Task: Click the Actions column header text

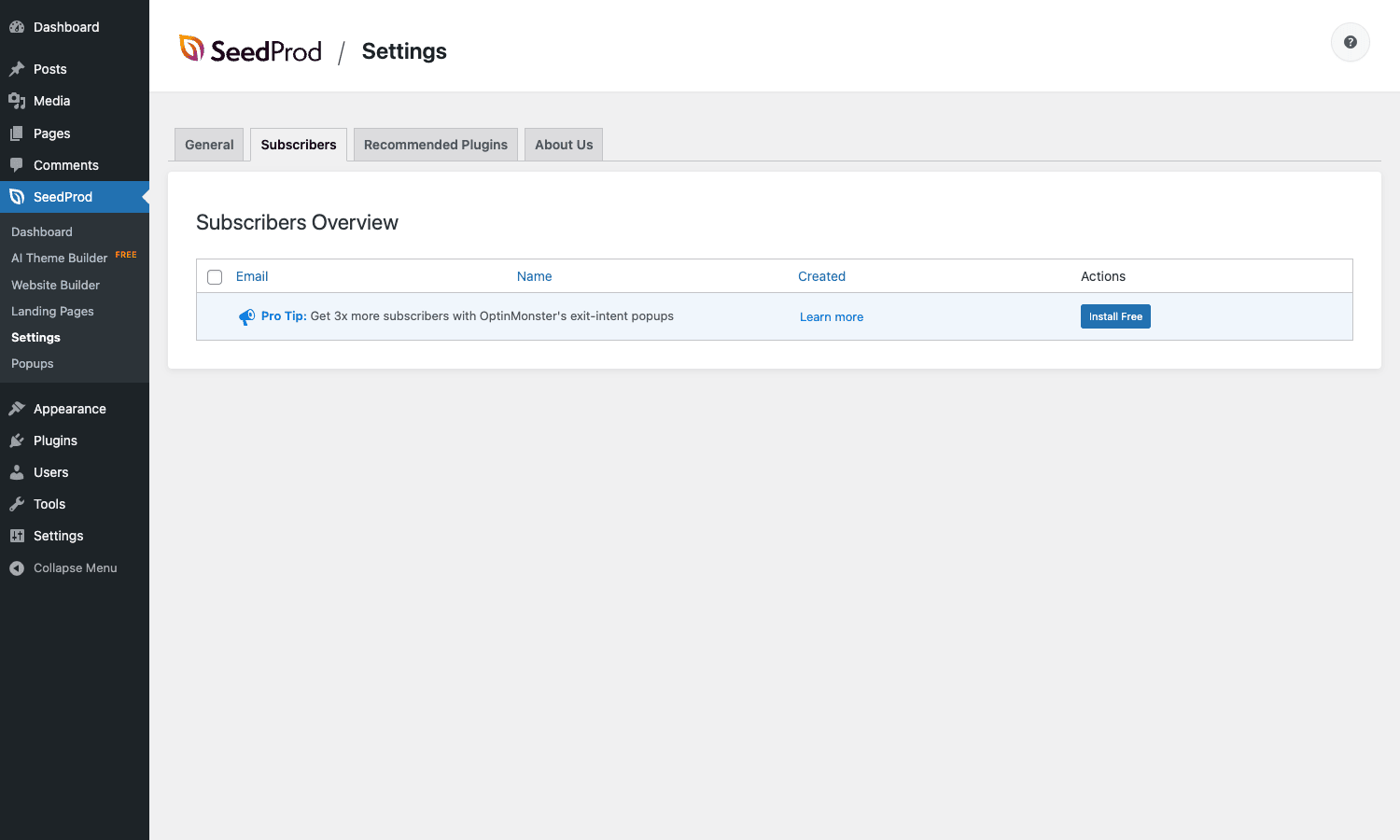Action: click(1103, 276)
